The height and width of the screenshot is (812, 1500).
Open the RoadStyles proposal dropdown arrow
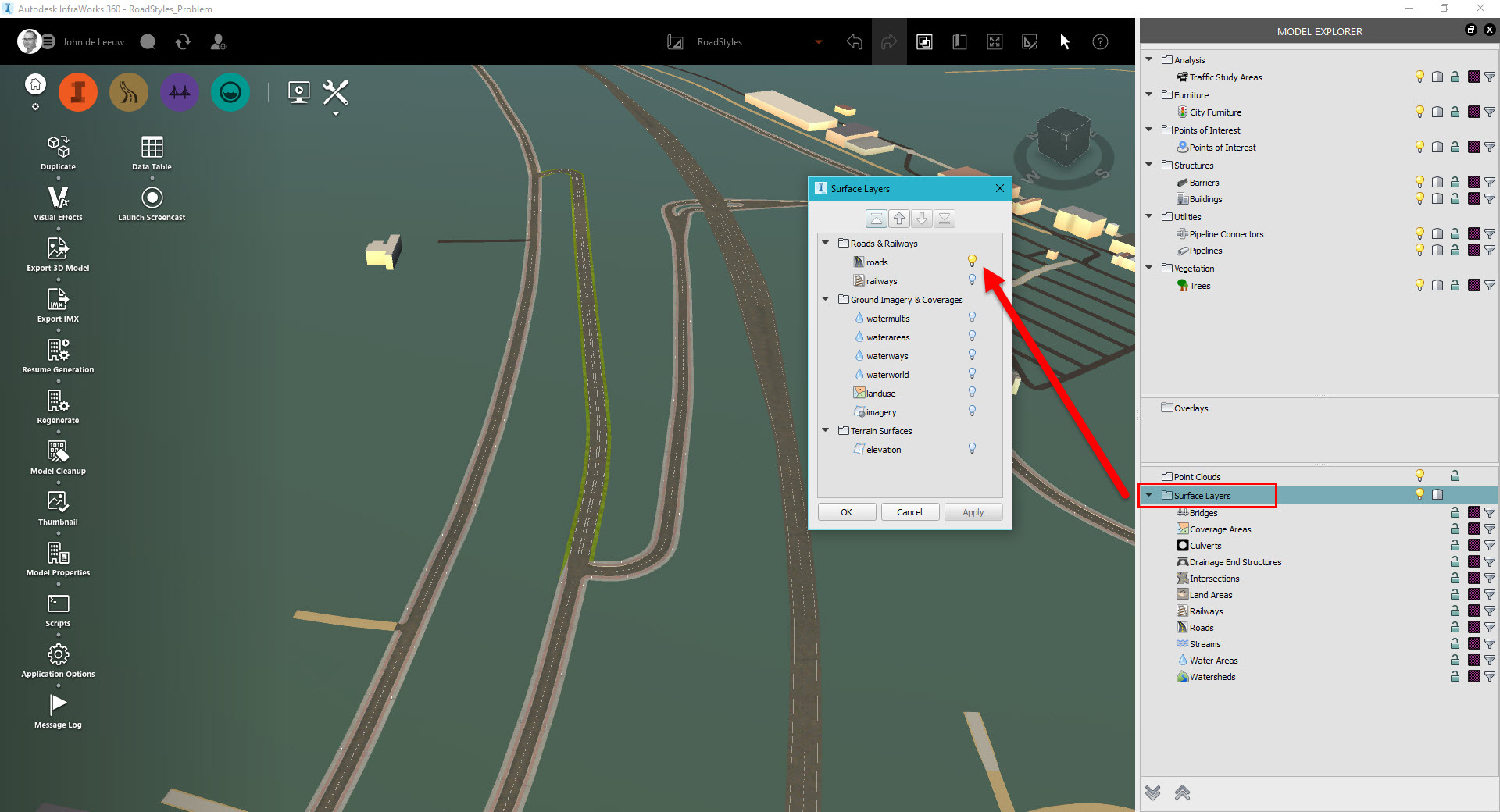point(819,42)
